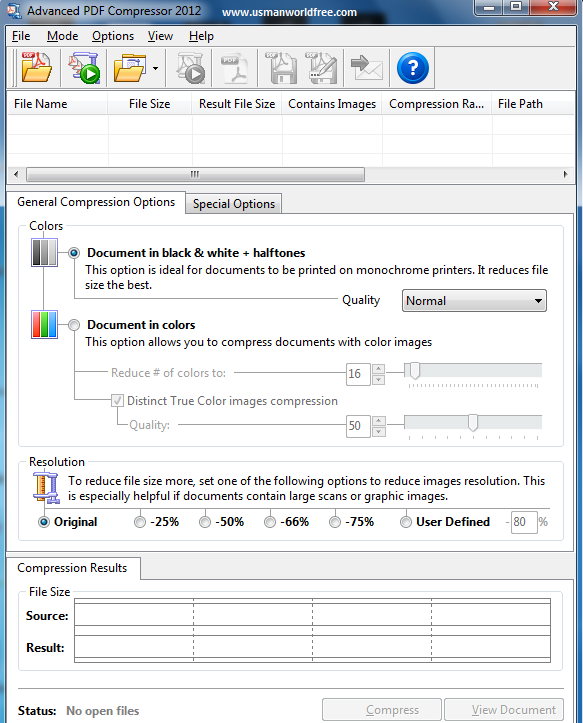The height and width of the screenshot is (723, 583).
Task: Maximize the Advanced PDF Compressor window
Action: pyautogui.click(x=516, y=7)
